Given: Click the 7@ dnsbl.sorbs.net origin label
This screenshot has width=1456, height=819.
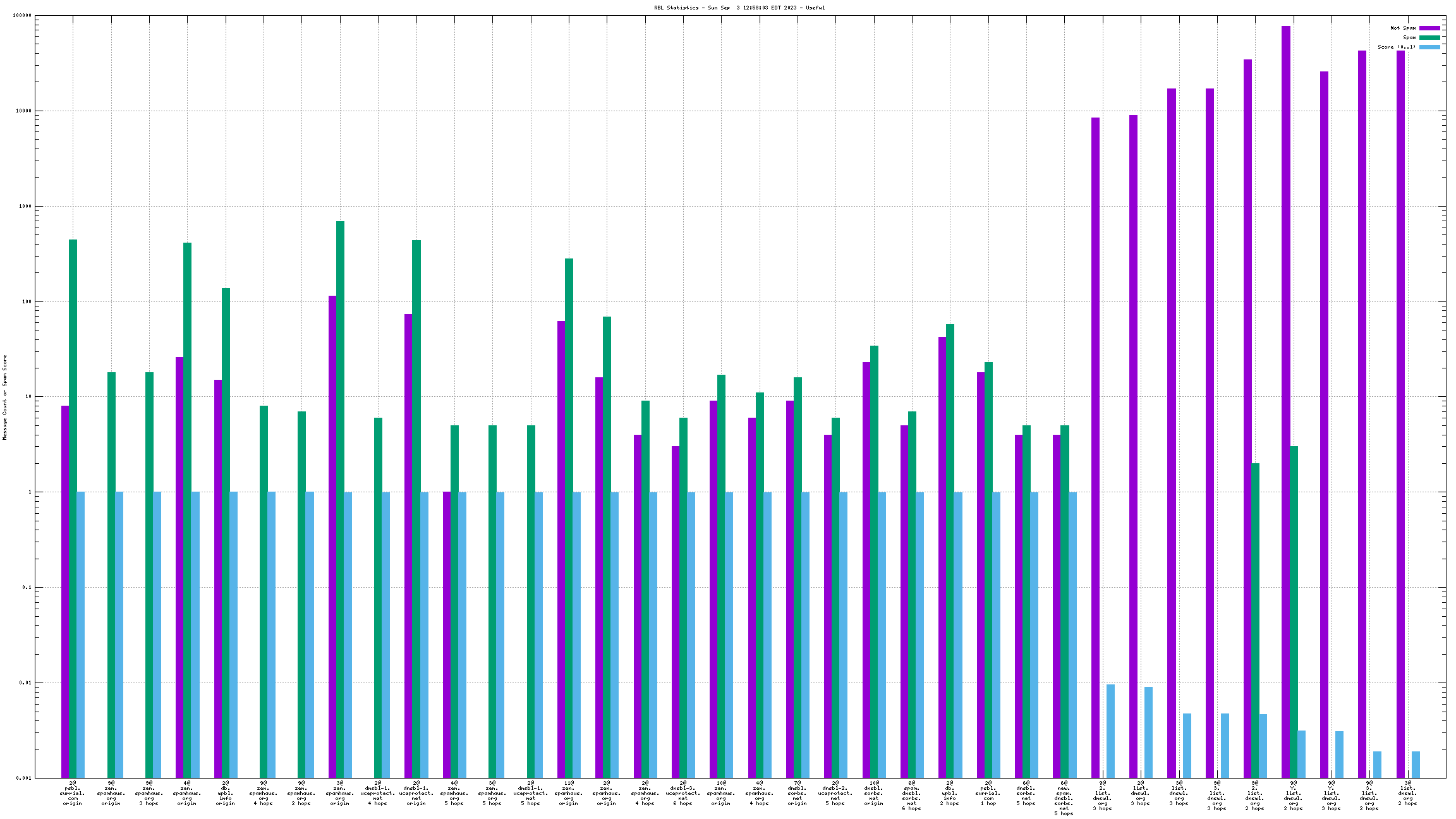Looking at the screenshot, I should click(798, 793).
